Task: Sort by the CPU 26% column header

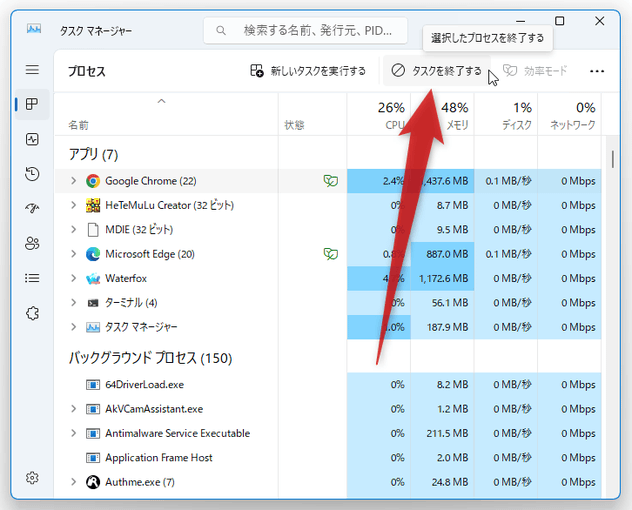Action: click(379, 114)
